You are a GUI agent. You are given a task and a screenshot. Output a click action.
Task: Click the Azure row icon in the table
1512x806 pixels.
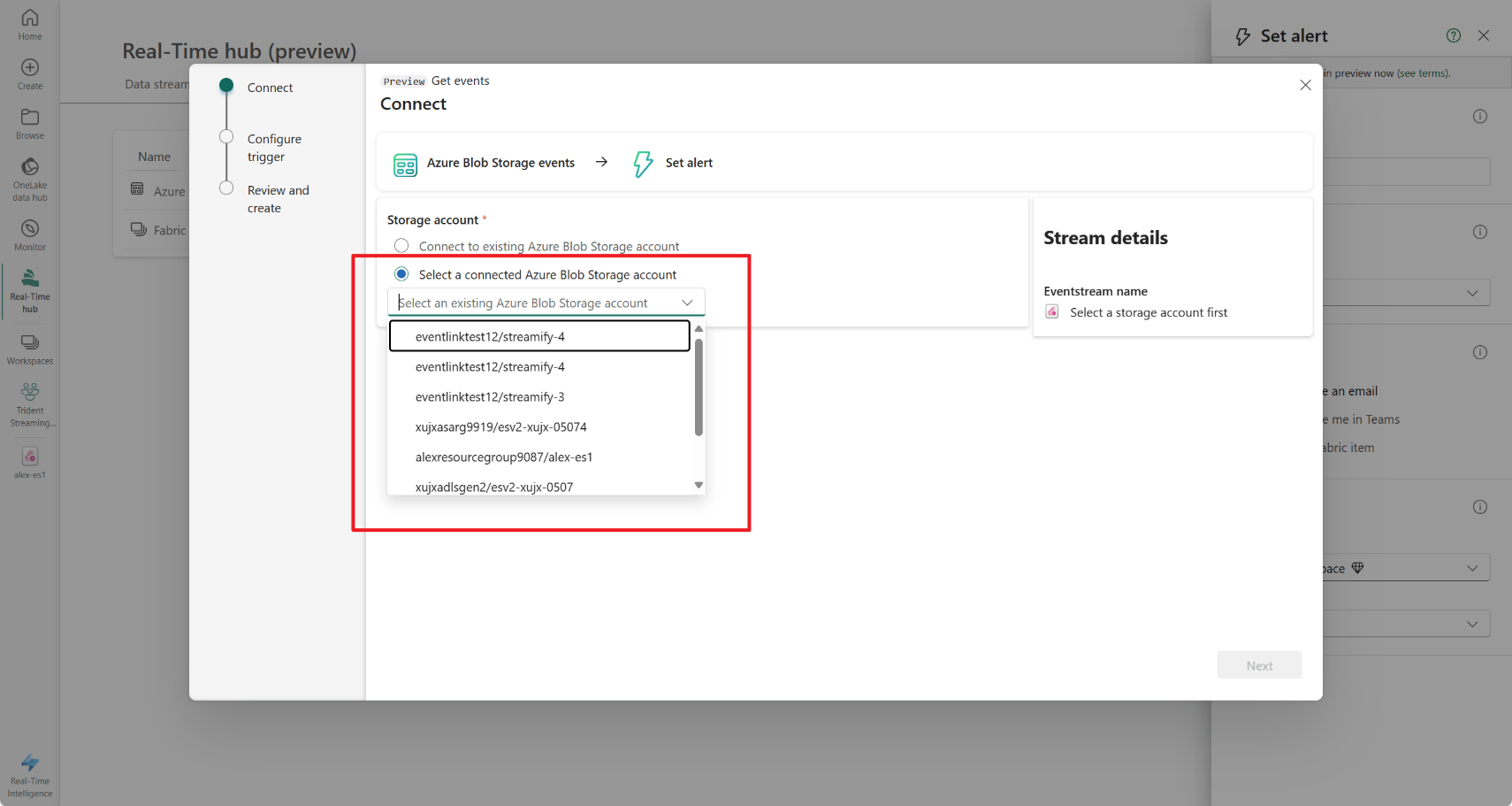click(x=137, y=189)
